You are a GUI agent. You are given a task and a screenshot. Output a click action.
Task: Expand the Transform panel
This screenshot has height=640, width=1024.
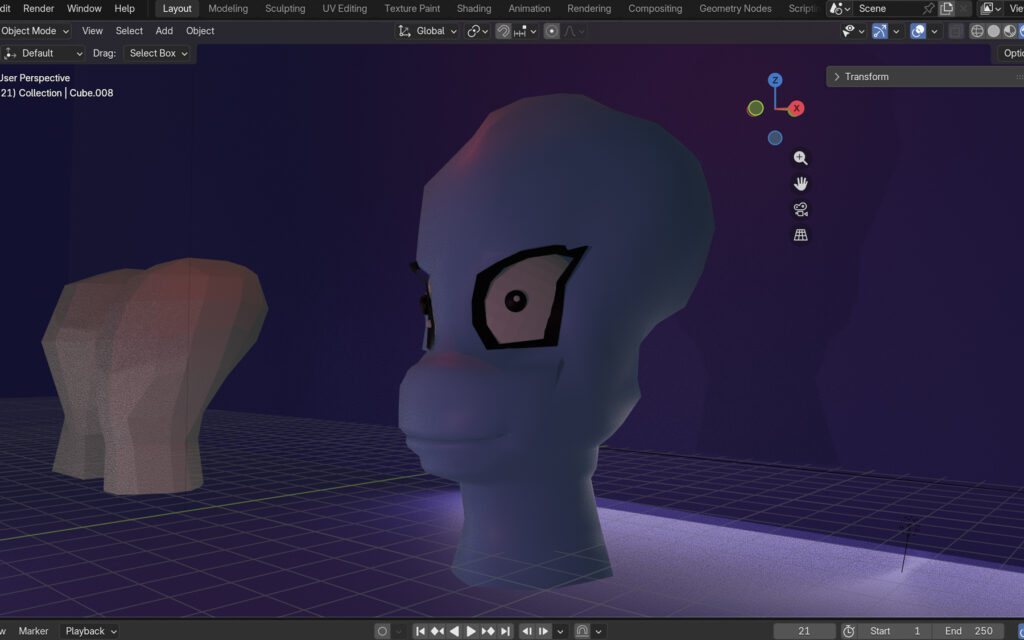pos(866,77)
